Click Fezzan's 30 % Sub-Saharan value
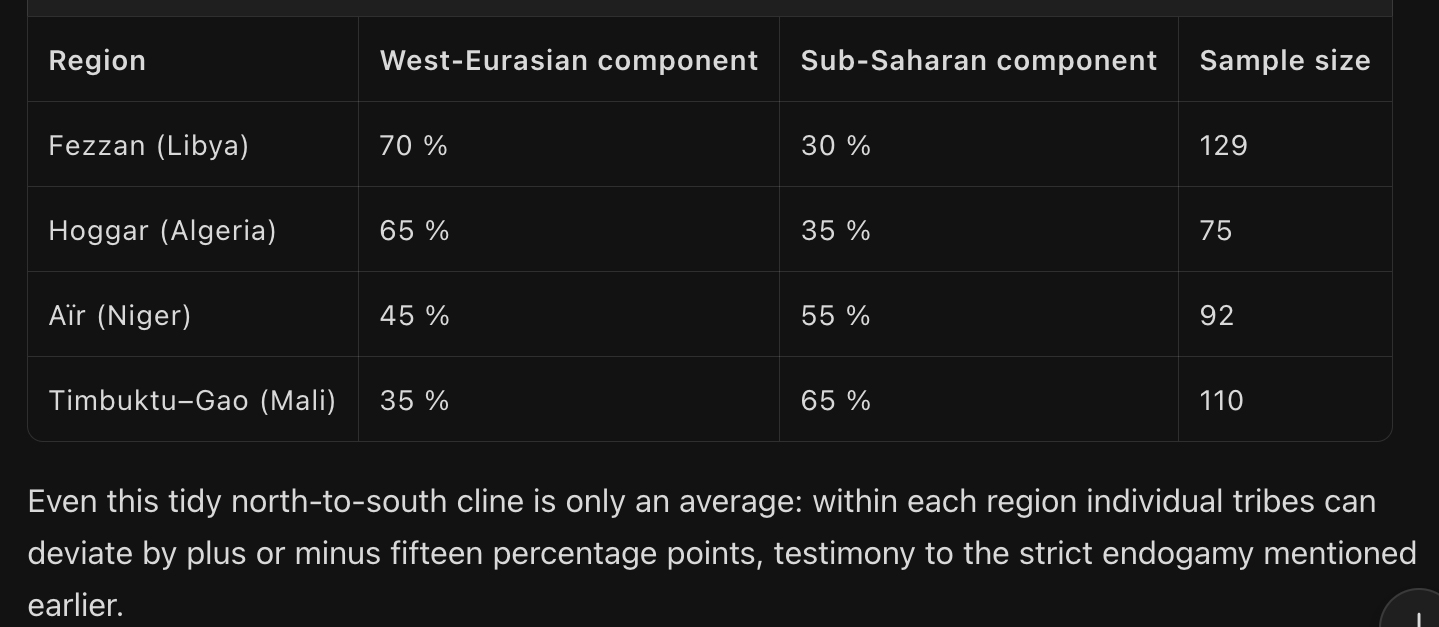This screenshot has height=627, width=1439. coord(835,146)
